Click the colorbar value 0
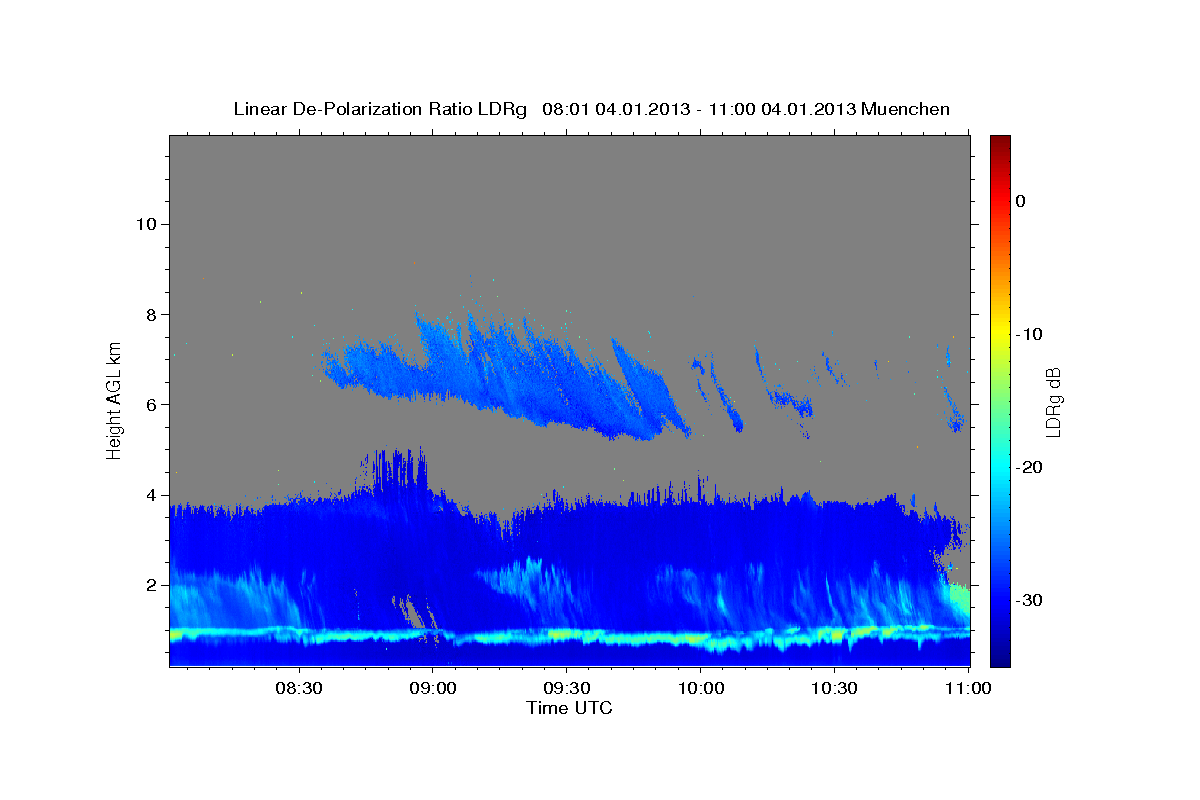Screen dimensions: 1200x800 pos(1020,201)
